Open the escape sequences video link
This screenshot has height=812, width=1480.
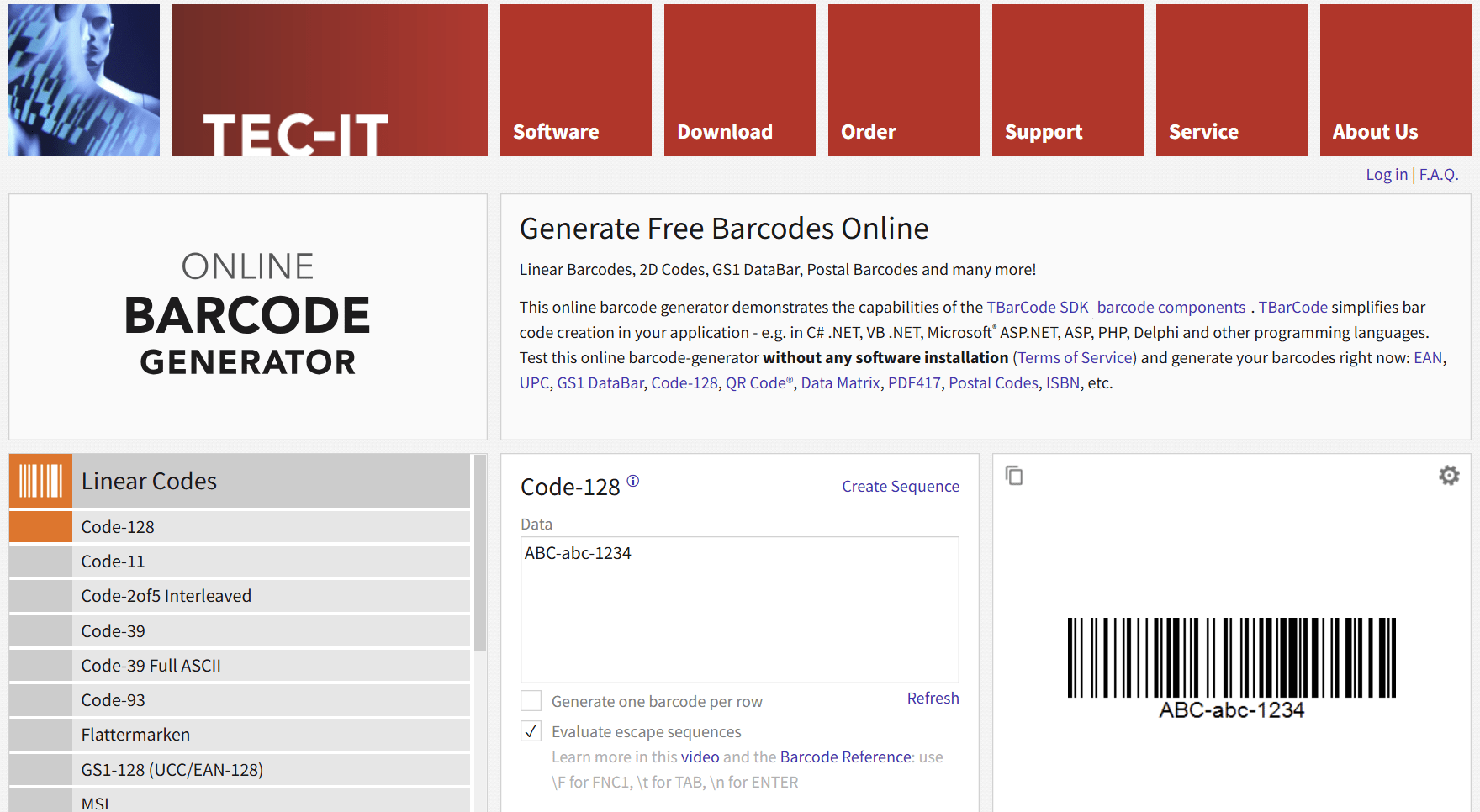(700, 757)
